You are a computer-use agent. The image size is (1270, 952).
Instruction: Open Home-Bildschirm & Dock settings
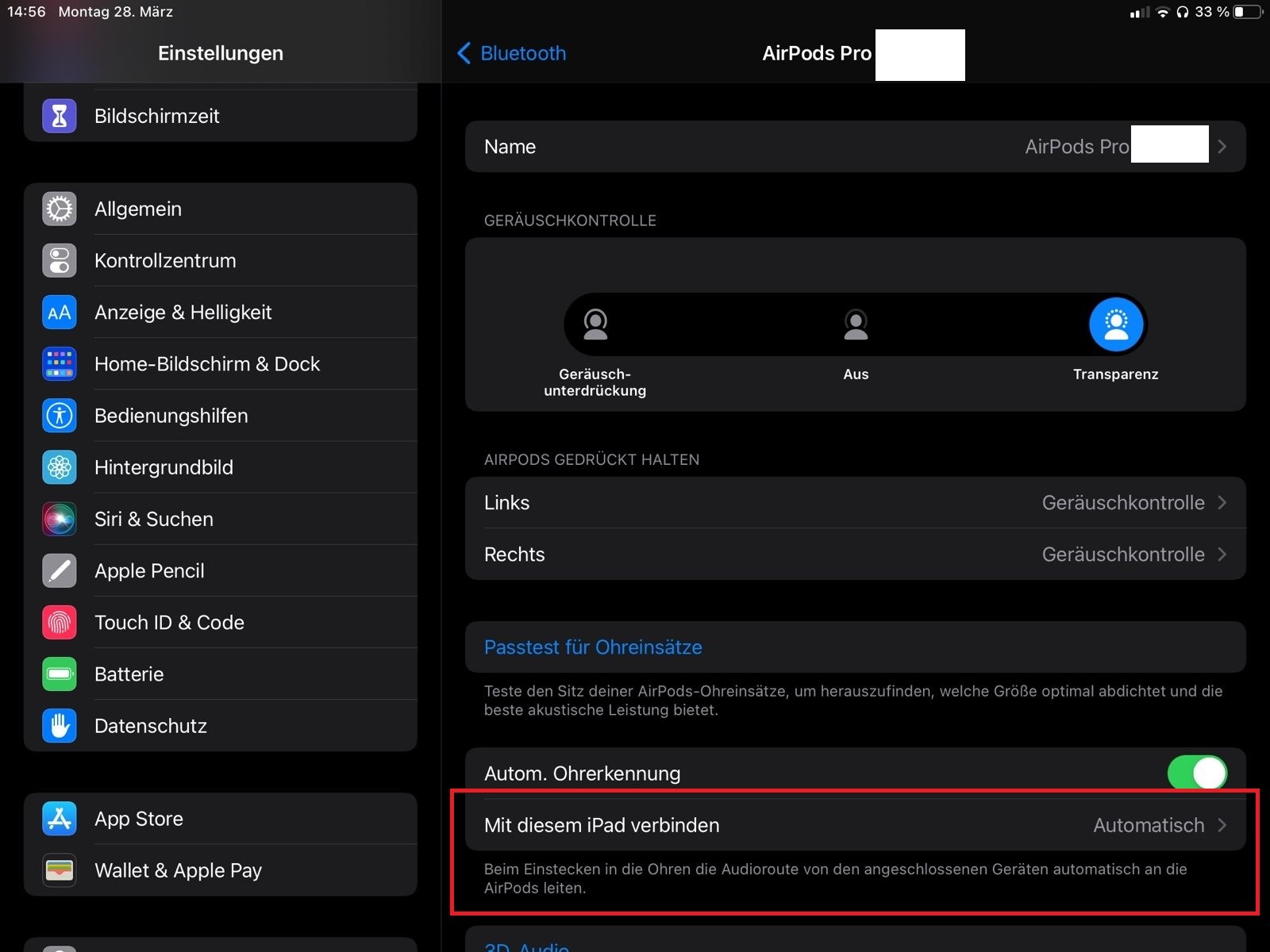pyautogui.click(x=221, y=363)
